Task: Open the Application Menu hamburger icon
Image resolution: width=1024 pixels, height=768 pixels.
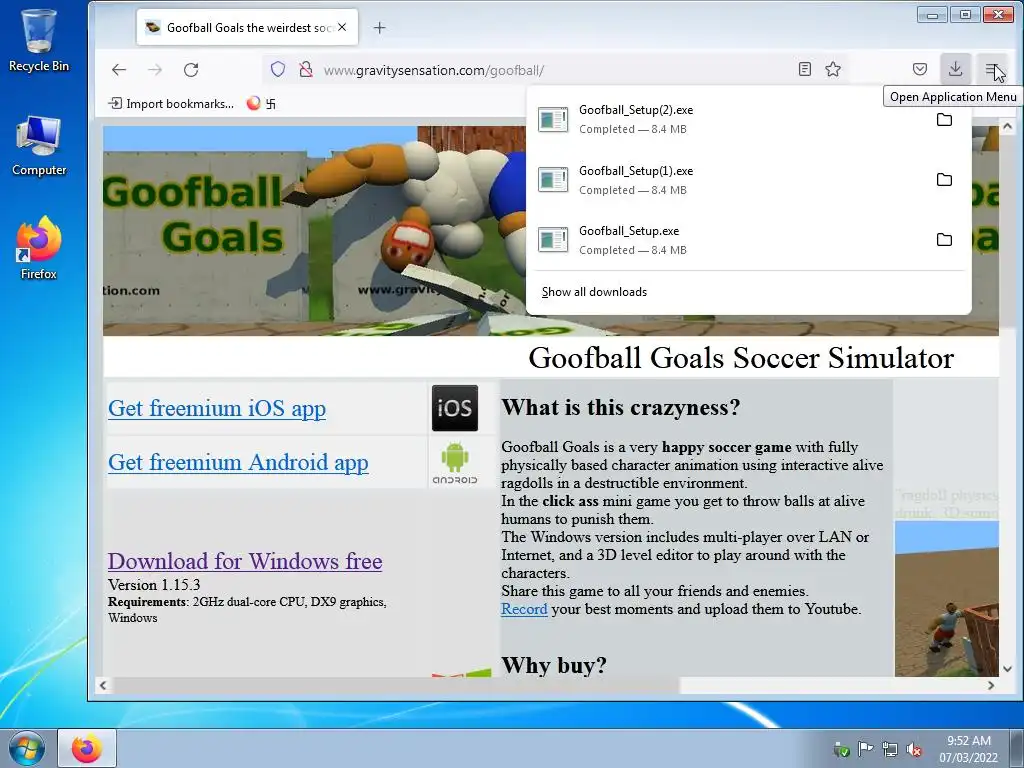Action: (x=991, y=69)
